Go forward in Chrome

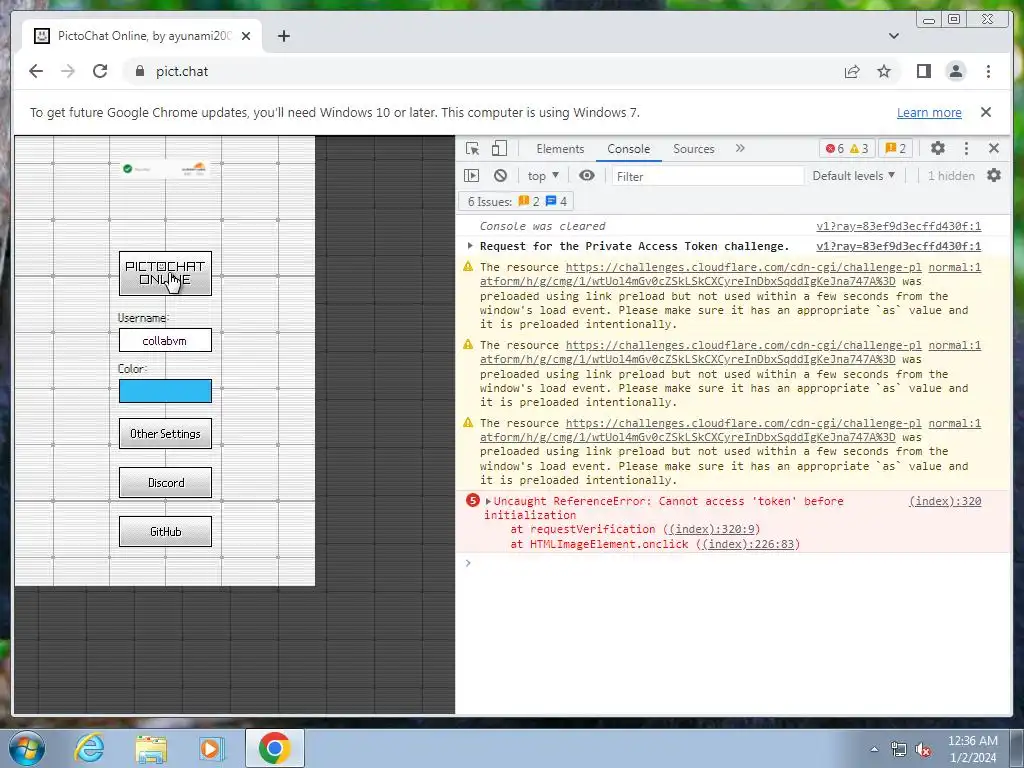tap(68, 71)
